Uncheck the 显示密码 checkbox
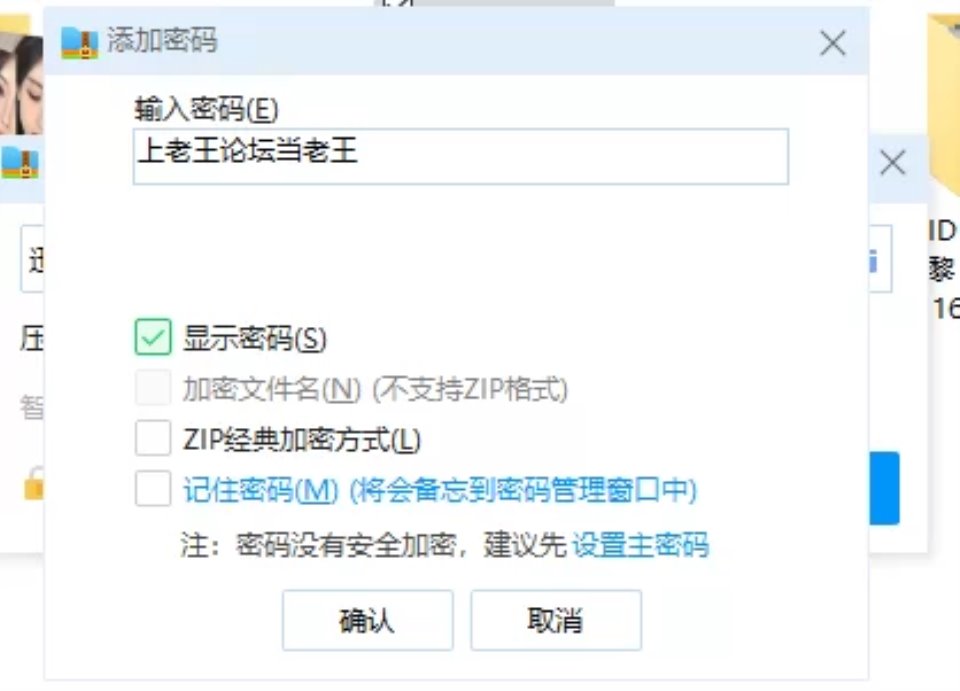The width and height of the screenshot is (960, 691). point(152,337)
